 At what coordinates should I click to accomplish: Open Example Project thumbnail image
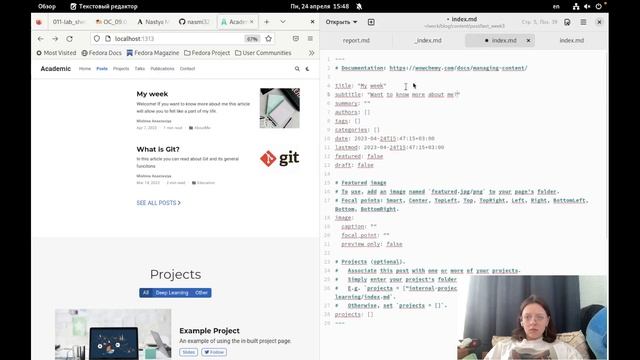point(113,334)
